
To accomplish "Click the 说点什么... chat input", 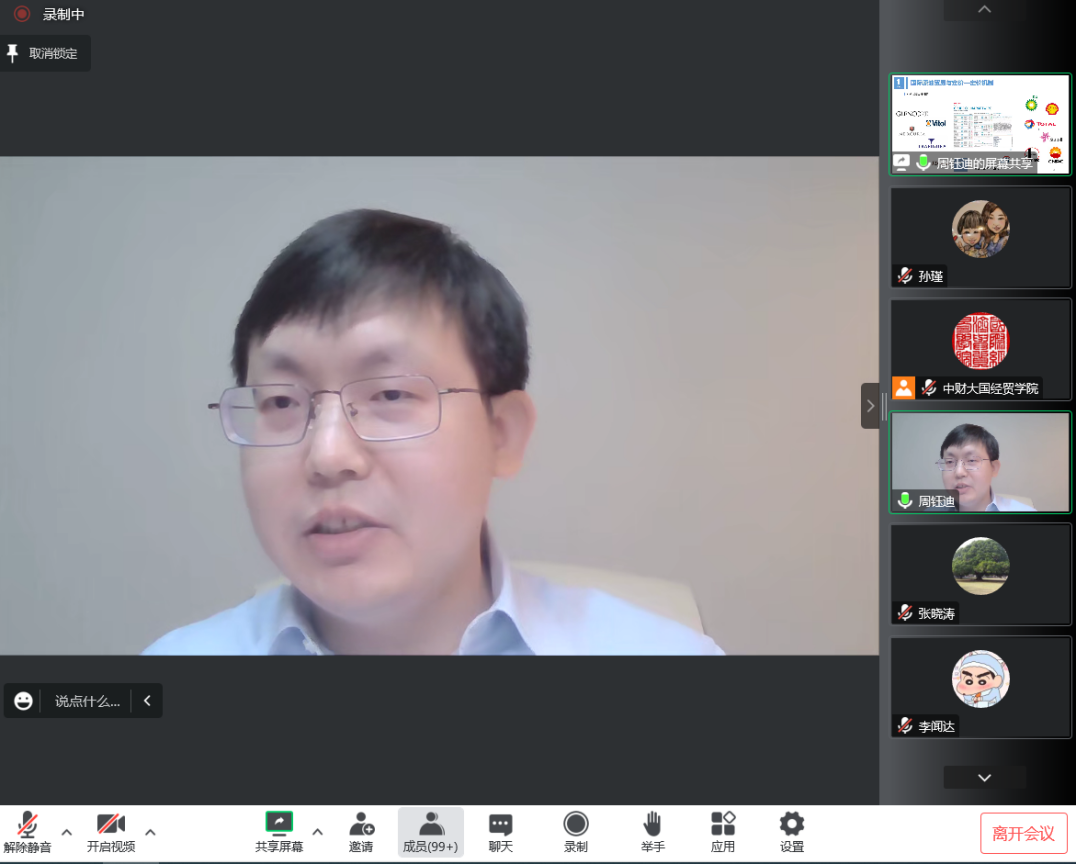I will pos(87,701).
